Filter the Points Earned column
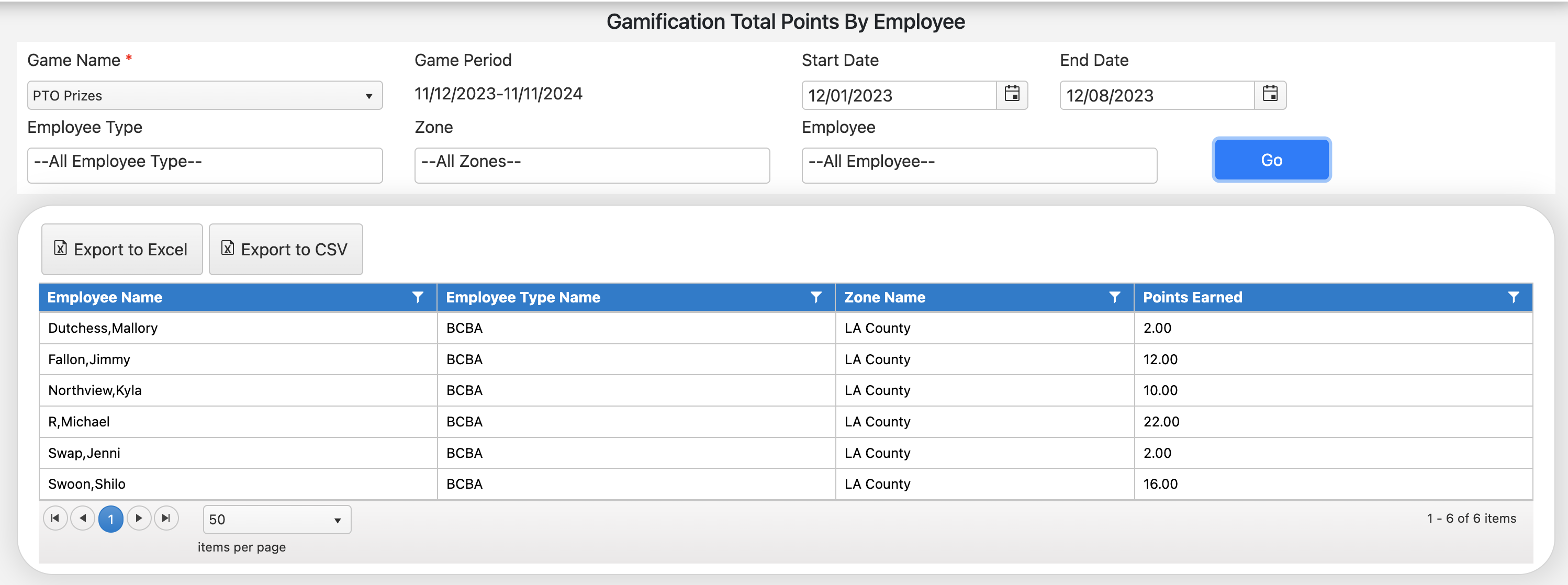Viewport: 1568px width, 585px height. pyautogui.click(x=1513, y=297)
